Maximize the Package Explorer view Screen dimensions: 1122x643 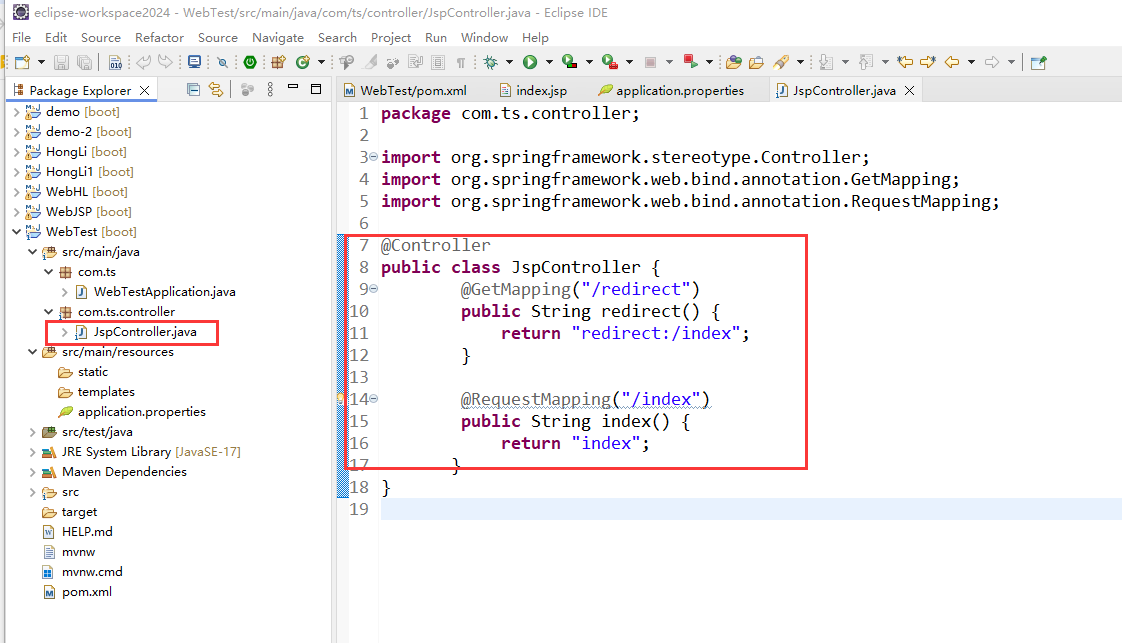[316, 88]
